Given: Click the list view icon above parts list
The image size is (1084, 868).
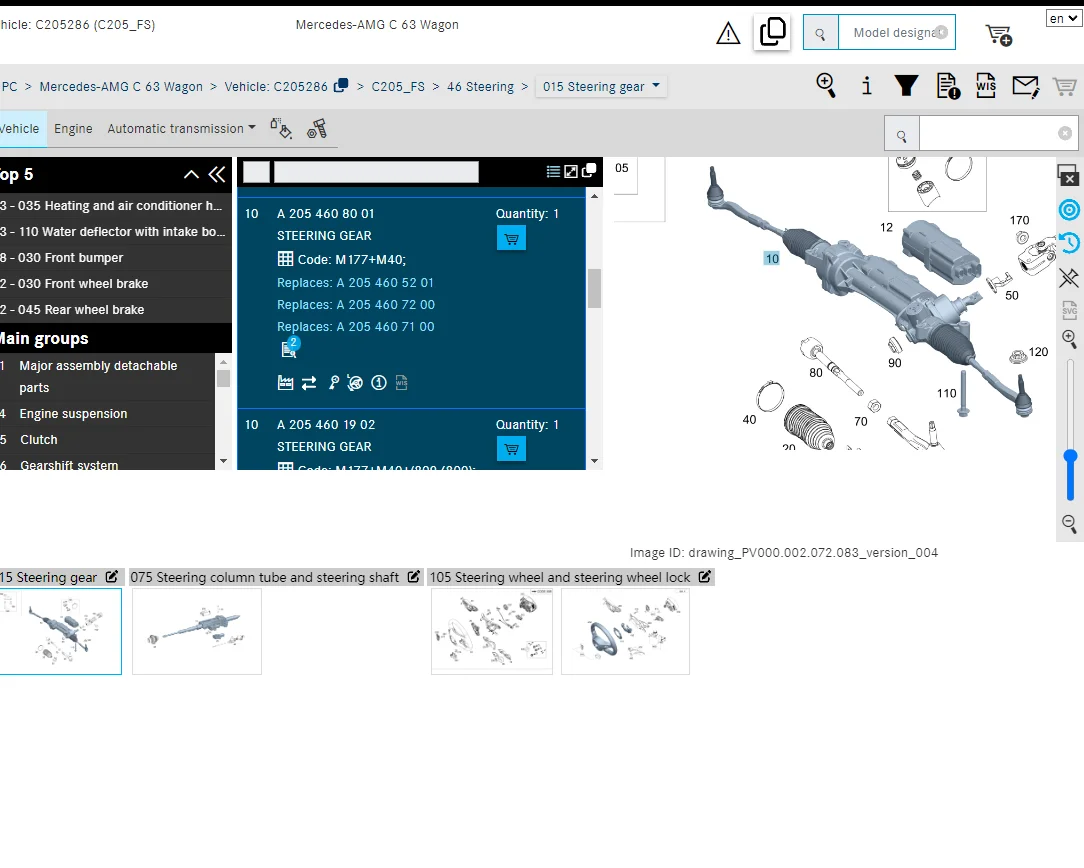Looking at the screenshot, I should pyautogui.click(x=553, y=171).
